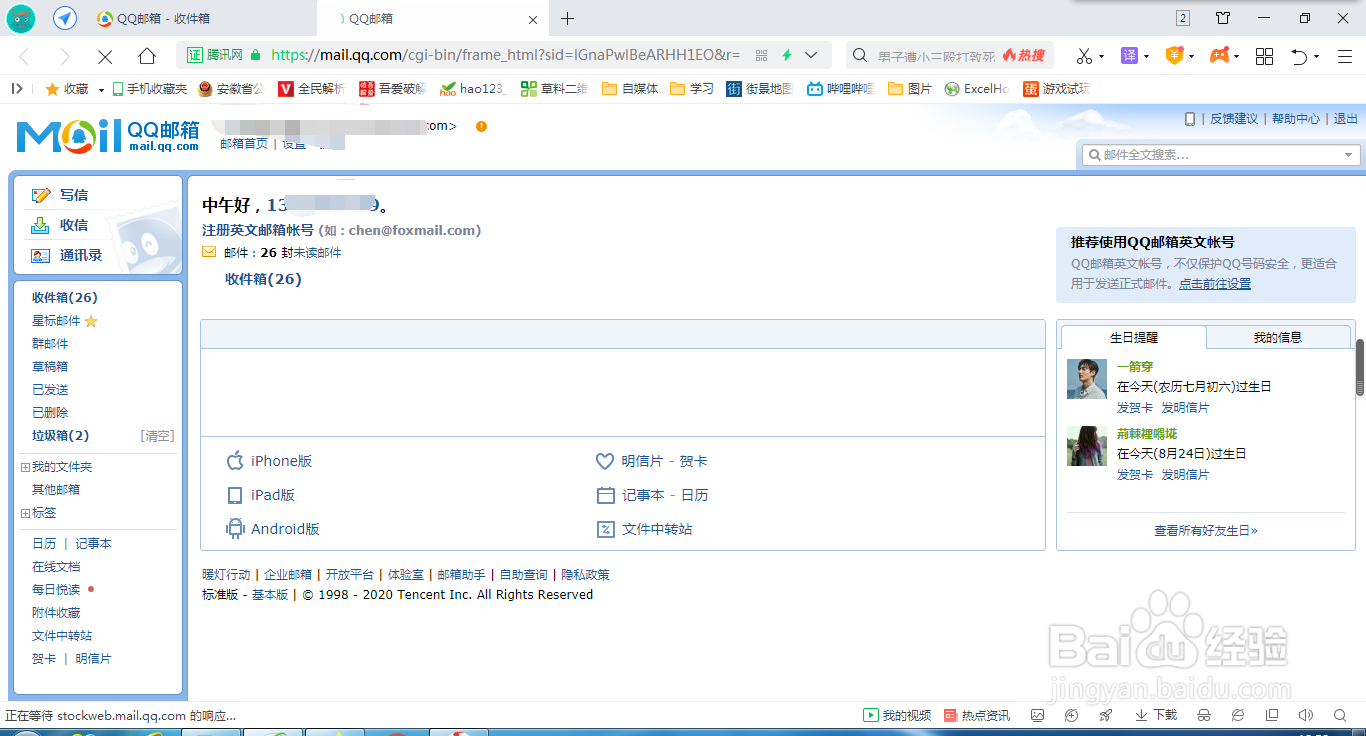Image resolution: width=1366 pixels, height=736 pixels.
Task: Expand the 我的文件夹 folder tree
Action: 25,467
